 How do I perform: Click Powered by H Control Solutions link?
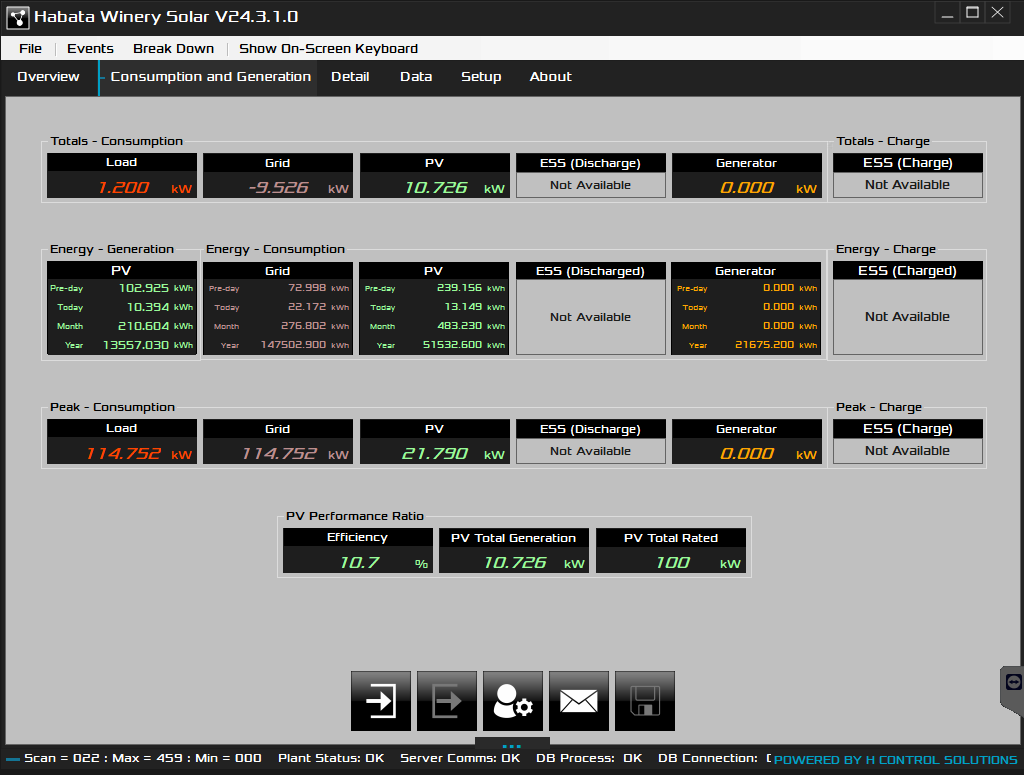pos(895,759)
